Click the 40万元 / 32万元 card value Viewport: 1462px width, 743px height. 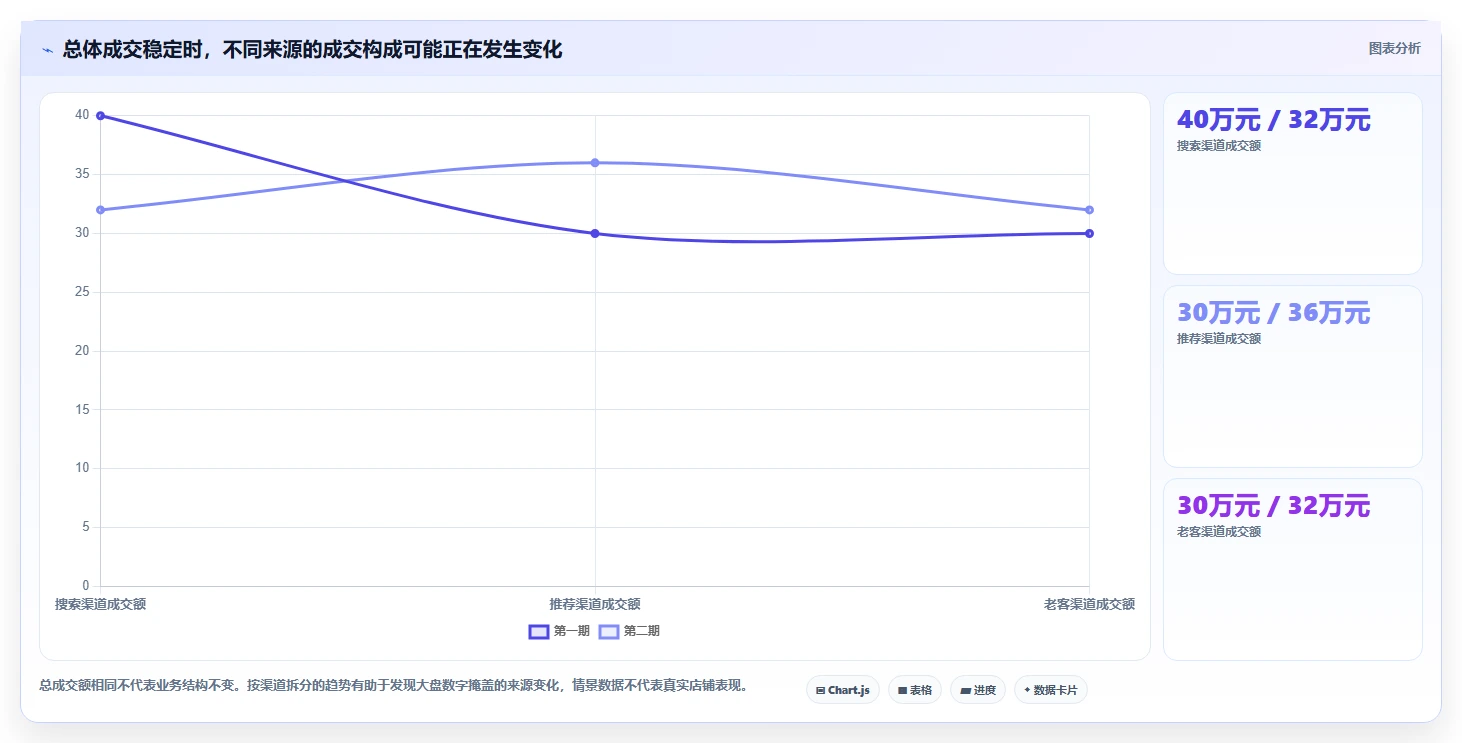coord(1273,120)
